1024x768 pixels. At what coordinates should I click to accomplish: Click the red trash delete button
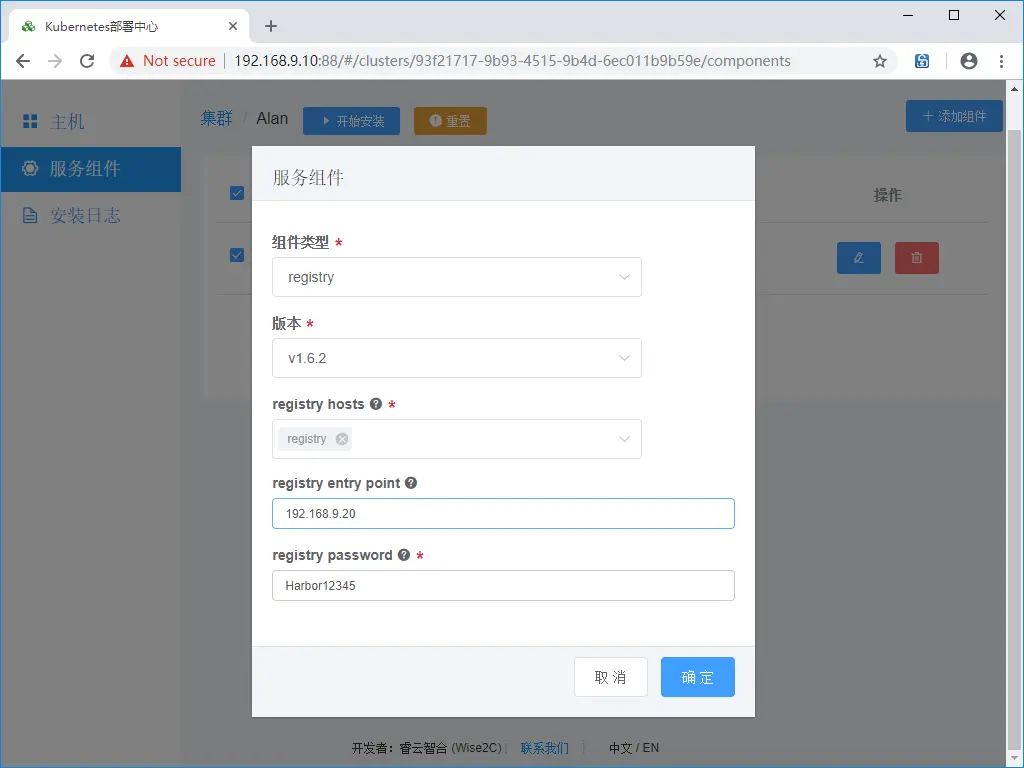tap(916, 258)
